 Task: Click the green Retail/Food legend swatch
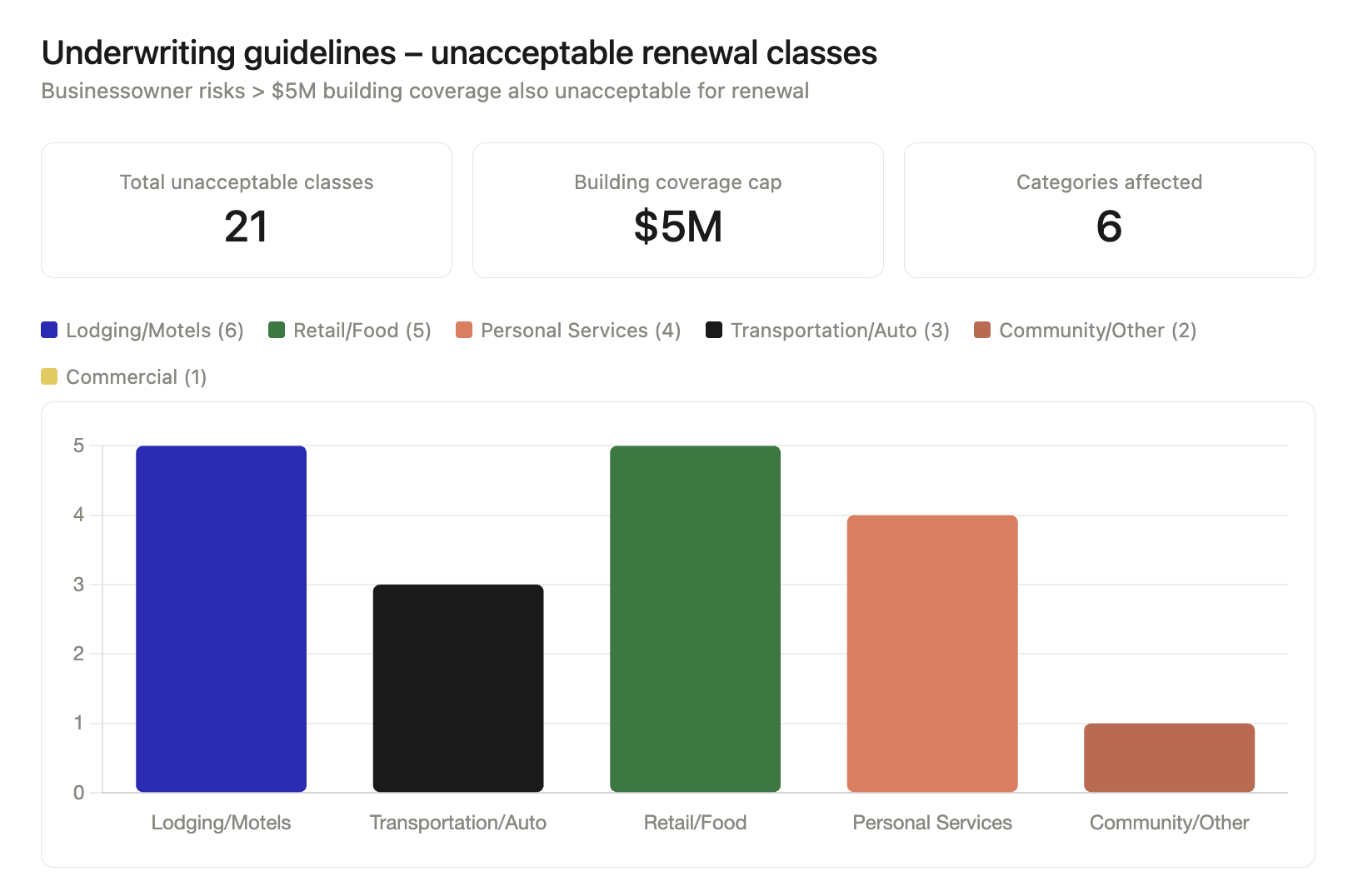click(277, 331)
